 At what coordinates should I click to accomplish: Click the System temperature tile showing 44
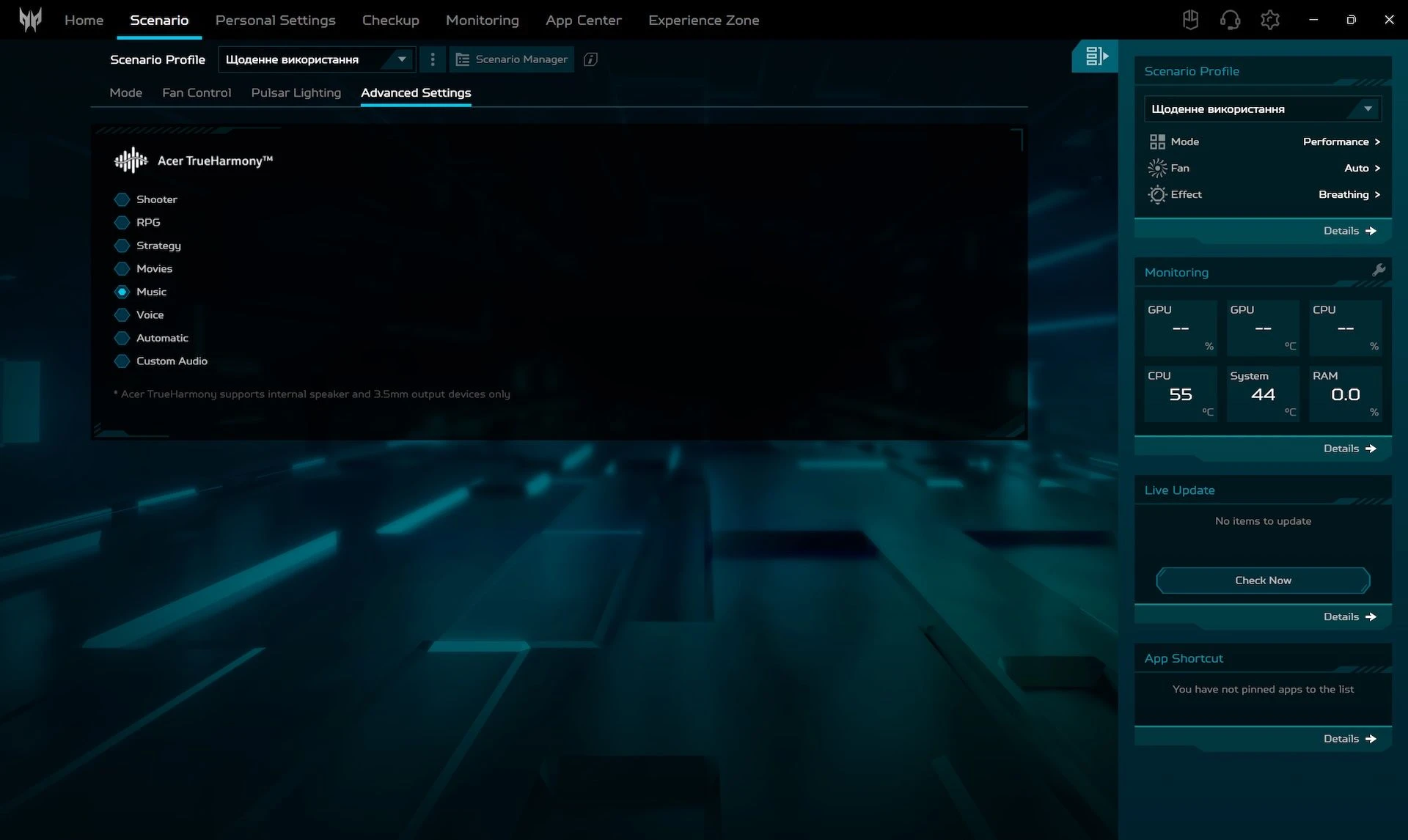[1263, 394]
